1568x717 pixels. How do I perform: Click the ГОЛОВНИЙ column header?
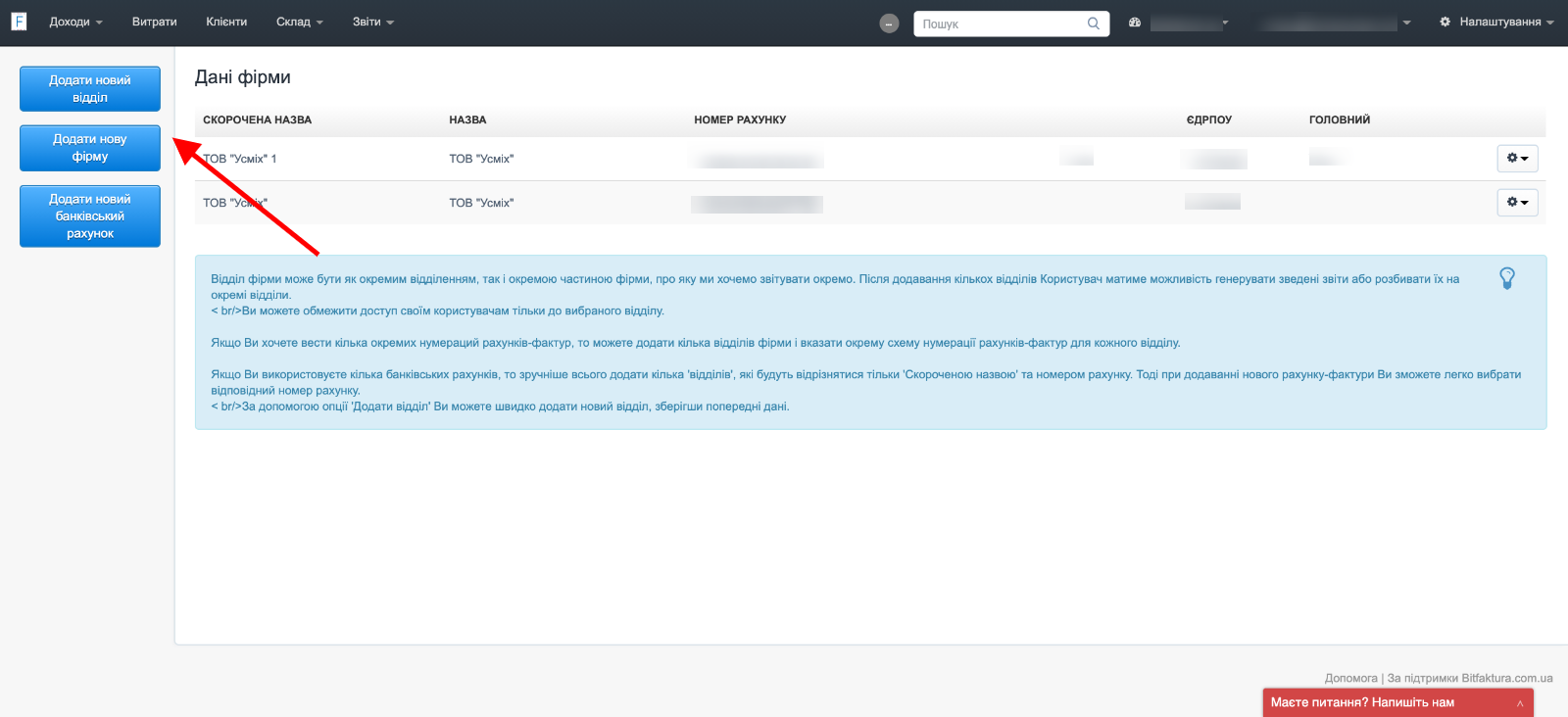point(1340,119)
